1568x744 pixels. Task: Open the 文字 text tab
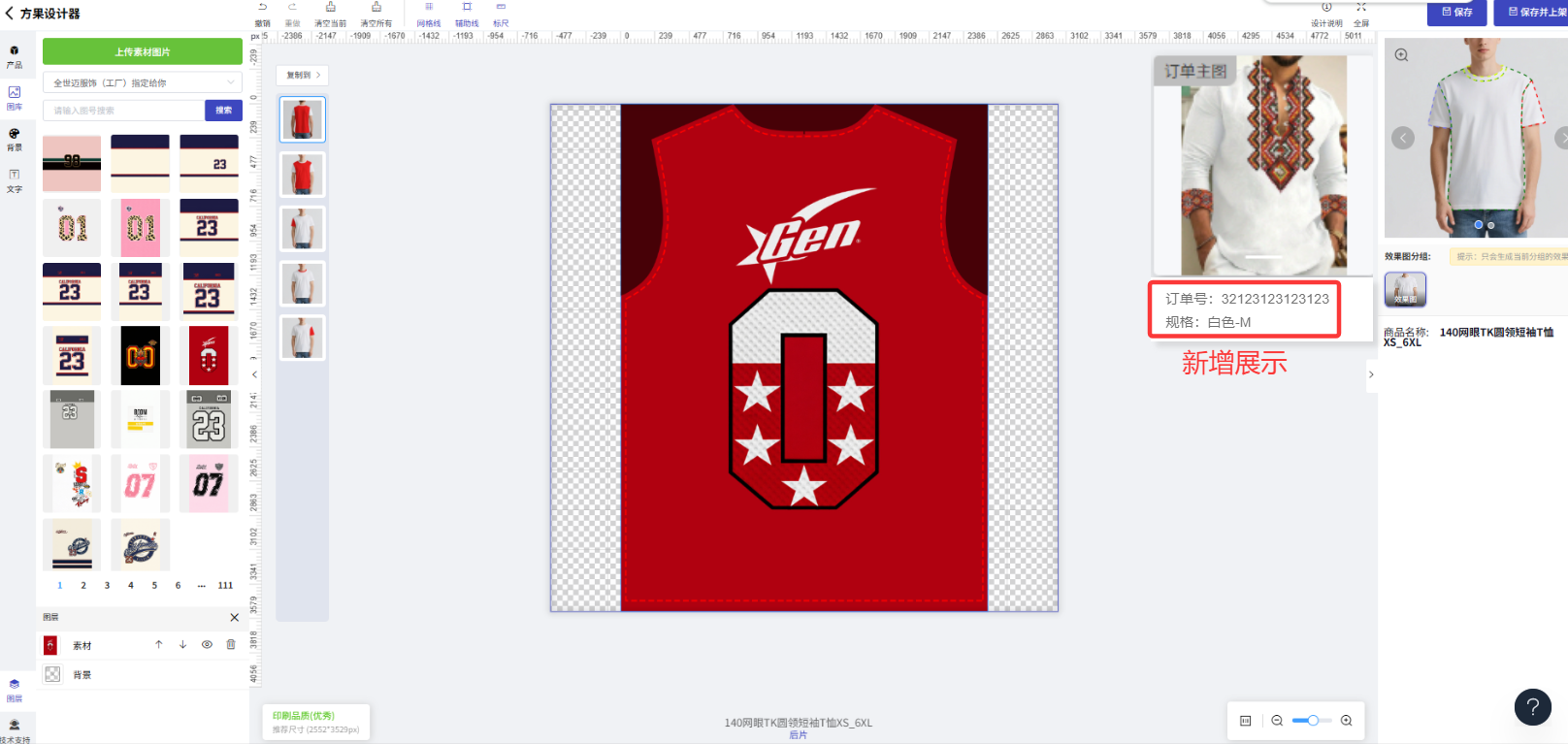click(x=15, y=180)
